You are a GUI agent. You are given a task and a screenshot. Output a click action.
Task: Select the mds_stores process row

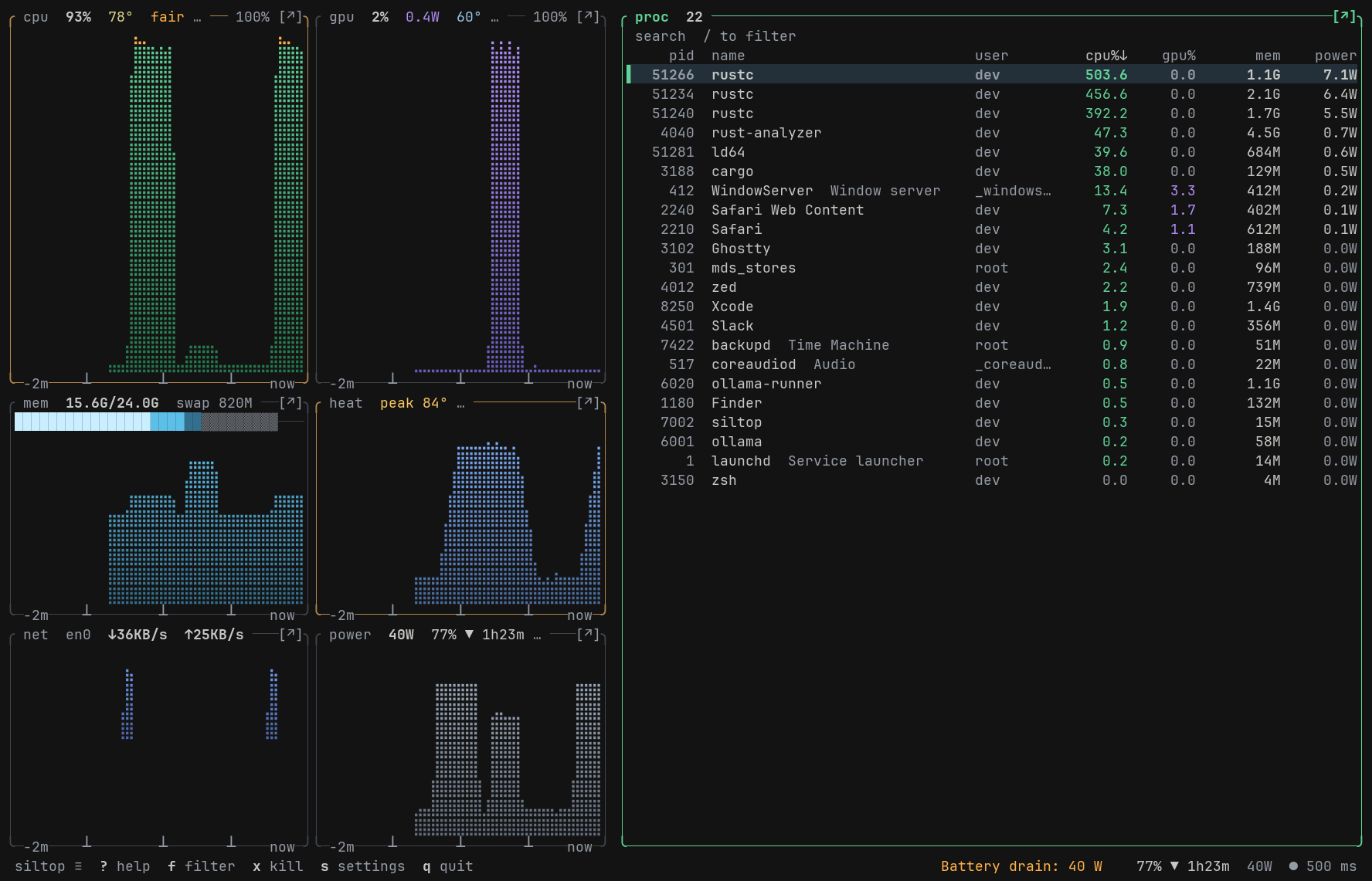(x=992, y=268)
